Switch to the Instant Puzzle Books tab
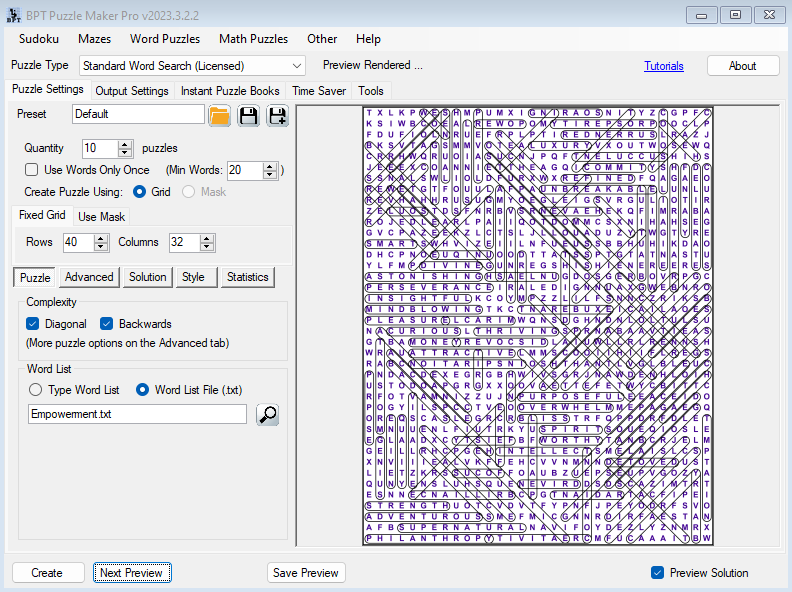Viewport: 792px width, 592px height. coord(230,91)
